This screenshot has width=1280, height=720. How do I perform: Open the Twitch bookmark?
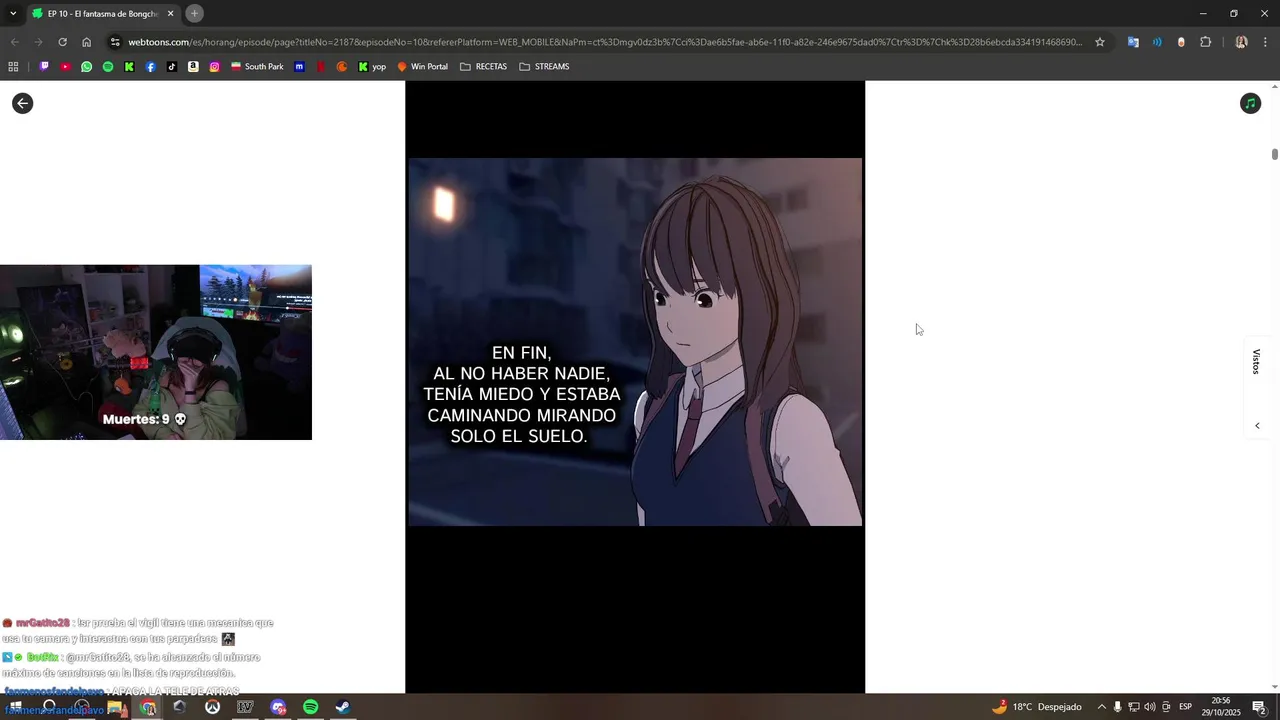coord(44,67)
